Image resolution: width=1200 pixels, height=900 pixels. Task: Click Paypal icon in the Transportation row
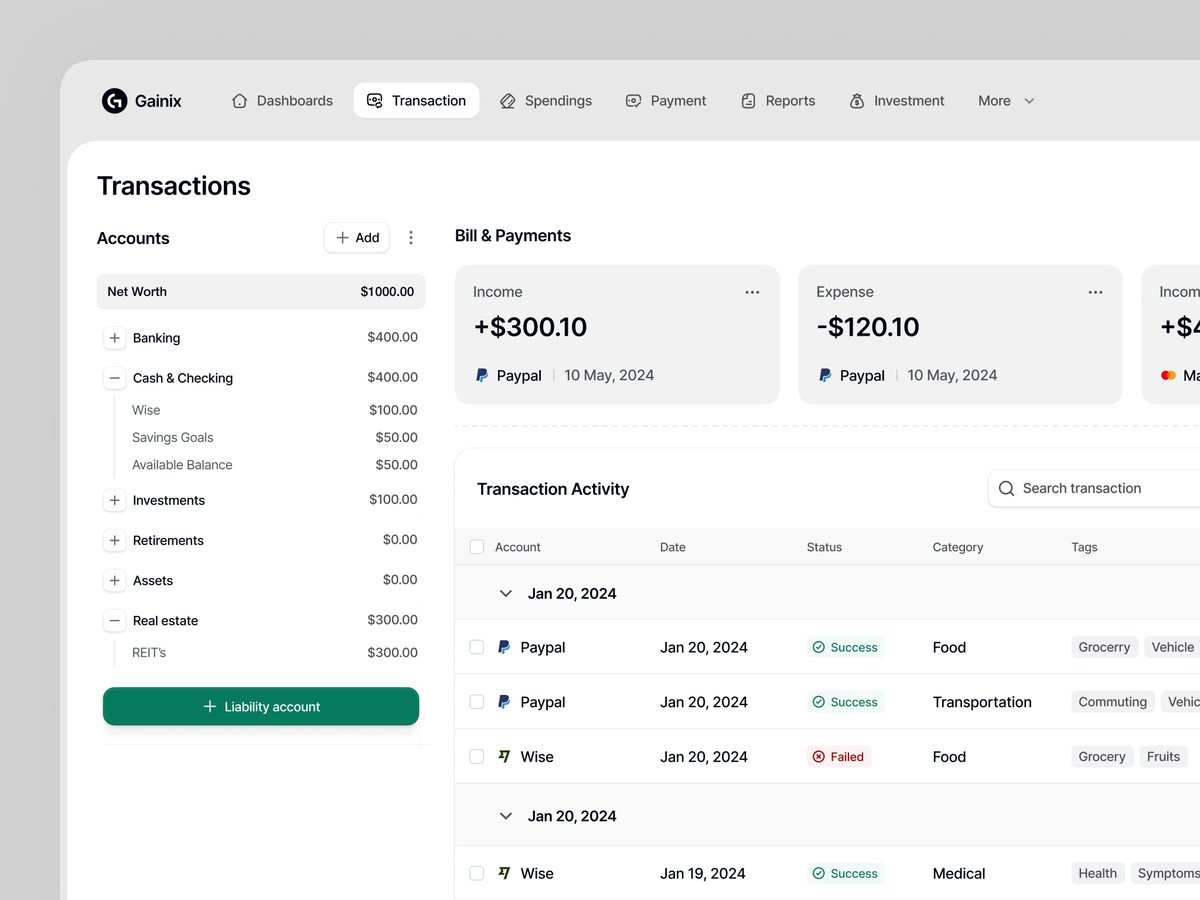[x=504, y=702]
